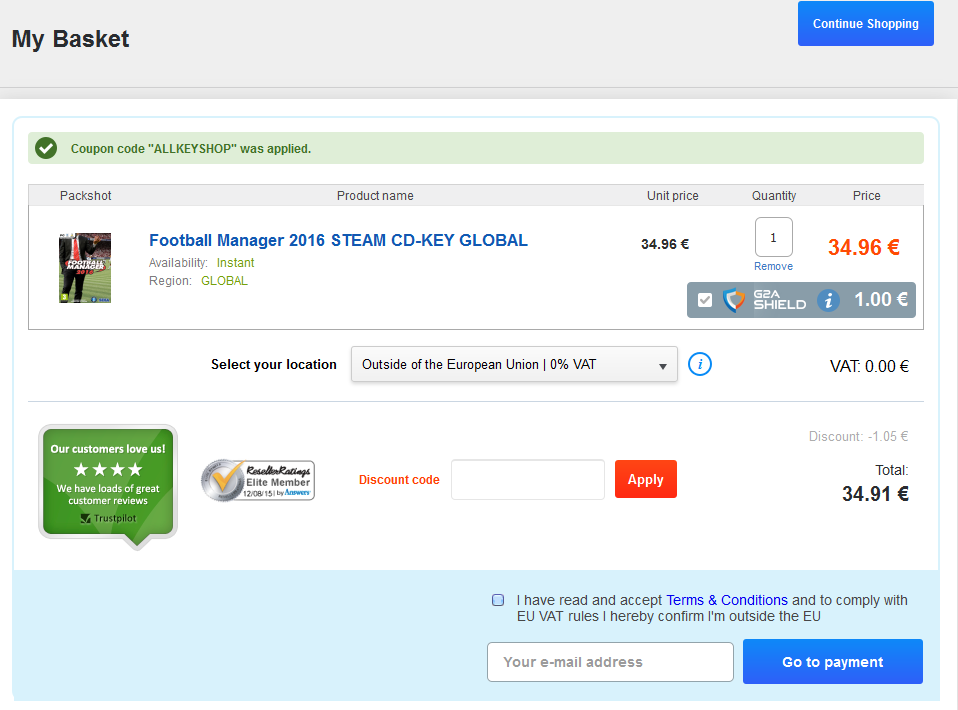Screen dimensions: 958x710
Task: Open the Terms & Conditions link
Action: (726, 600)
